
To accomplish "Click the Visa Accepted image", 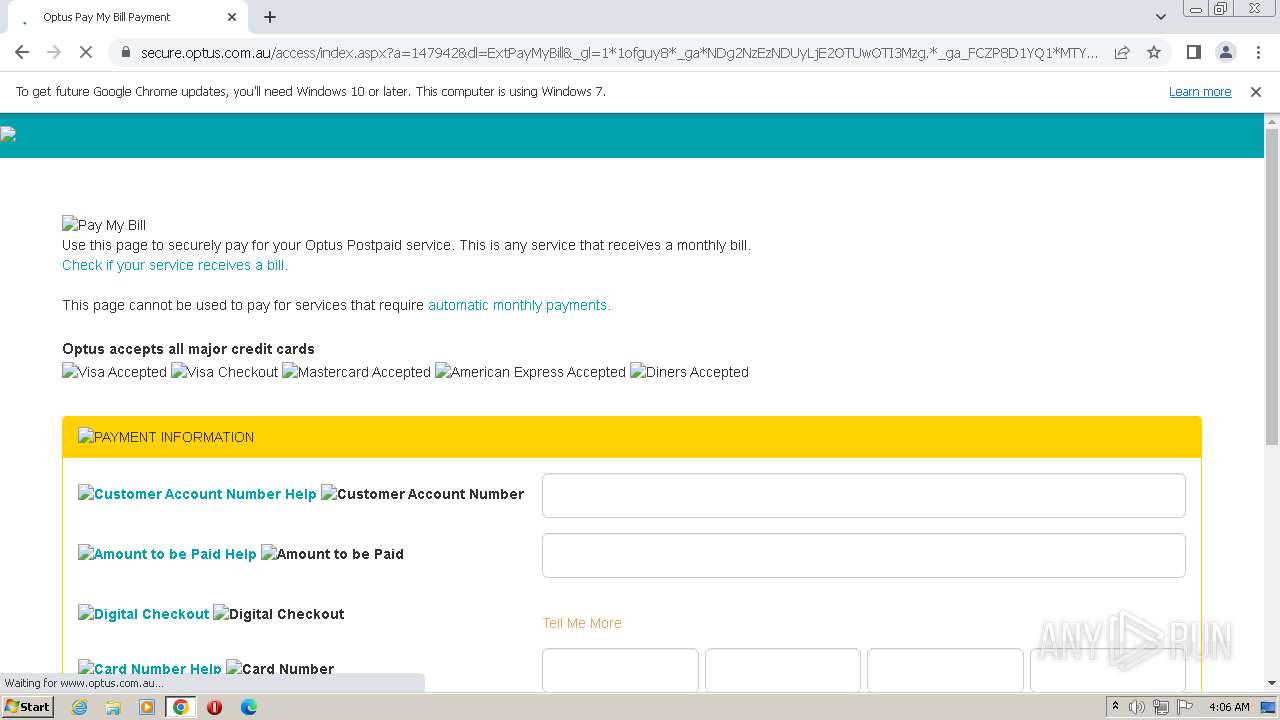I will [114, 372].
